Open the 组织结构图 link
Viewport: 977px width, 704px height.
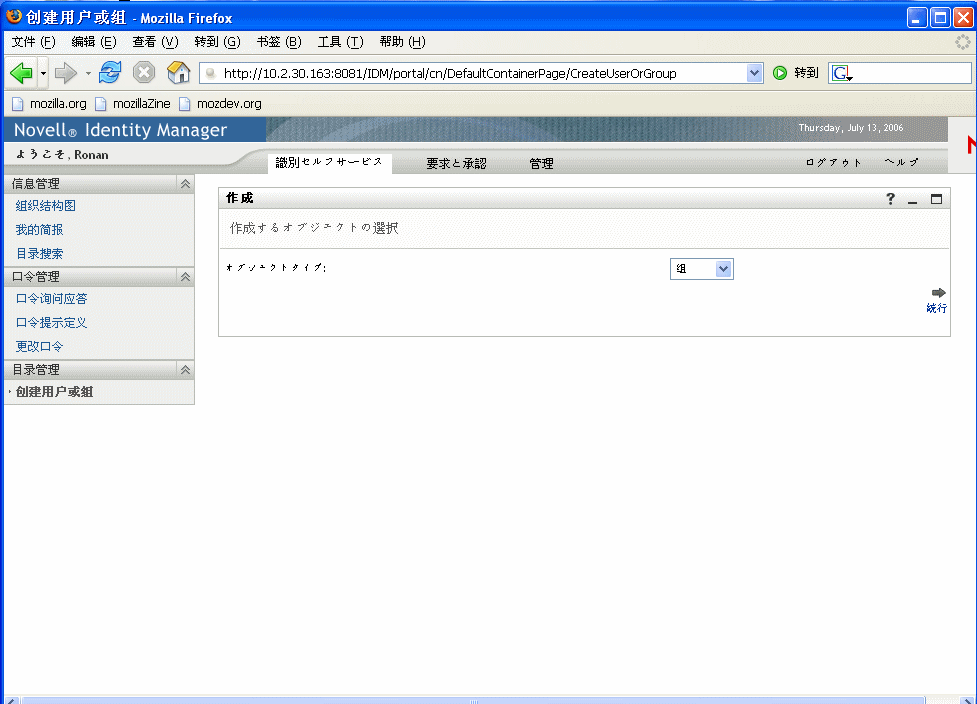pyautogui.click(x=45, y=206)
